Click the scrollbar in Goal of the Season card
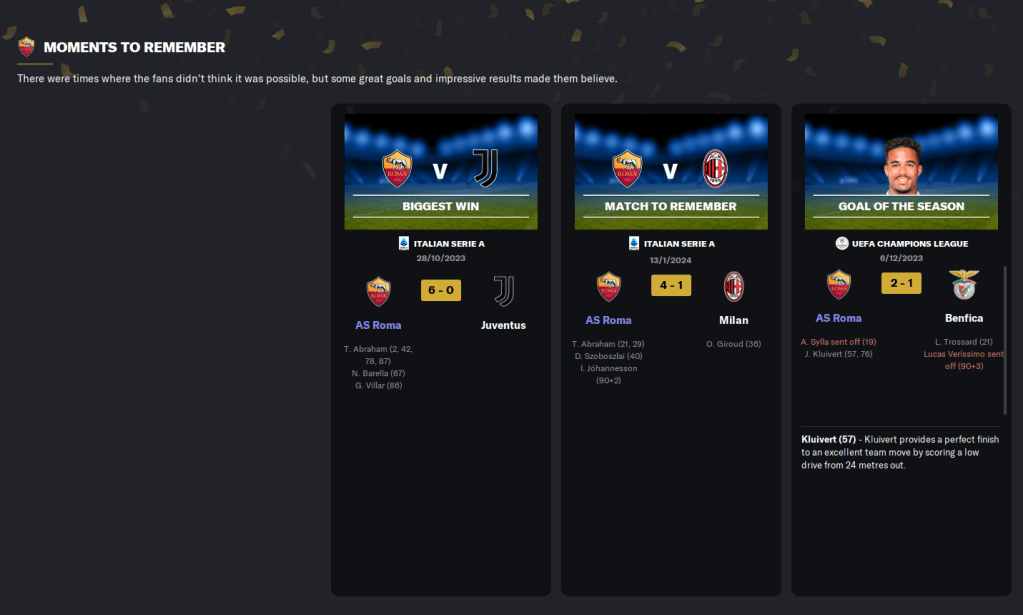 click(1005, 340)
